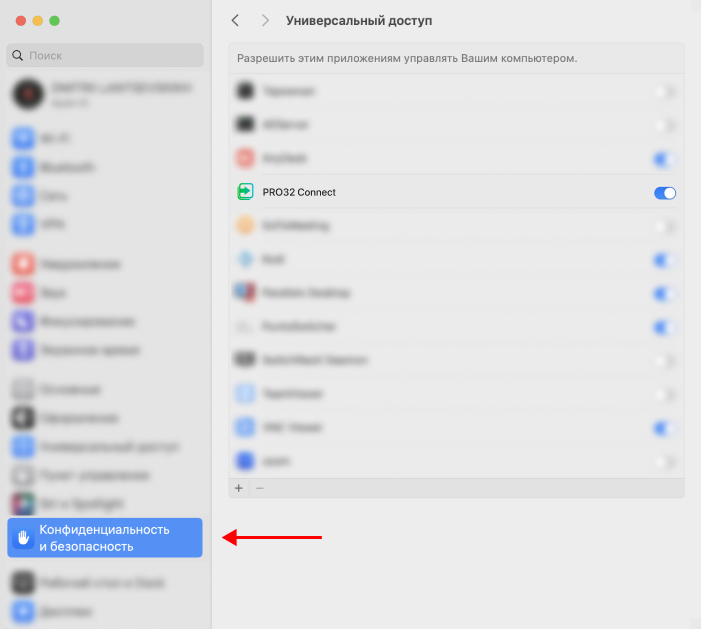Add an app with the plus button
The image size is (701, 629).
pyautogui.click(x=239, y=488)
